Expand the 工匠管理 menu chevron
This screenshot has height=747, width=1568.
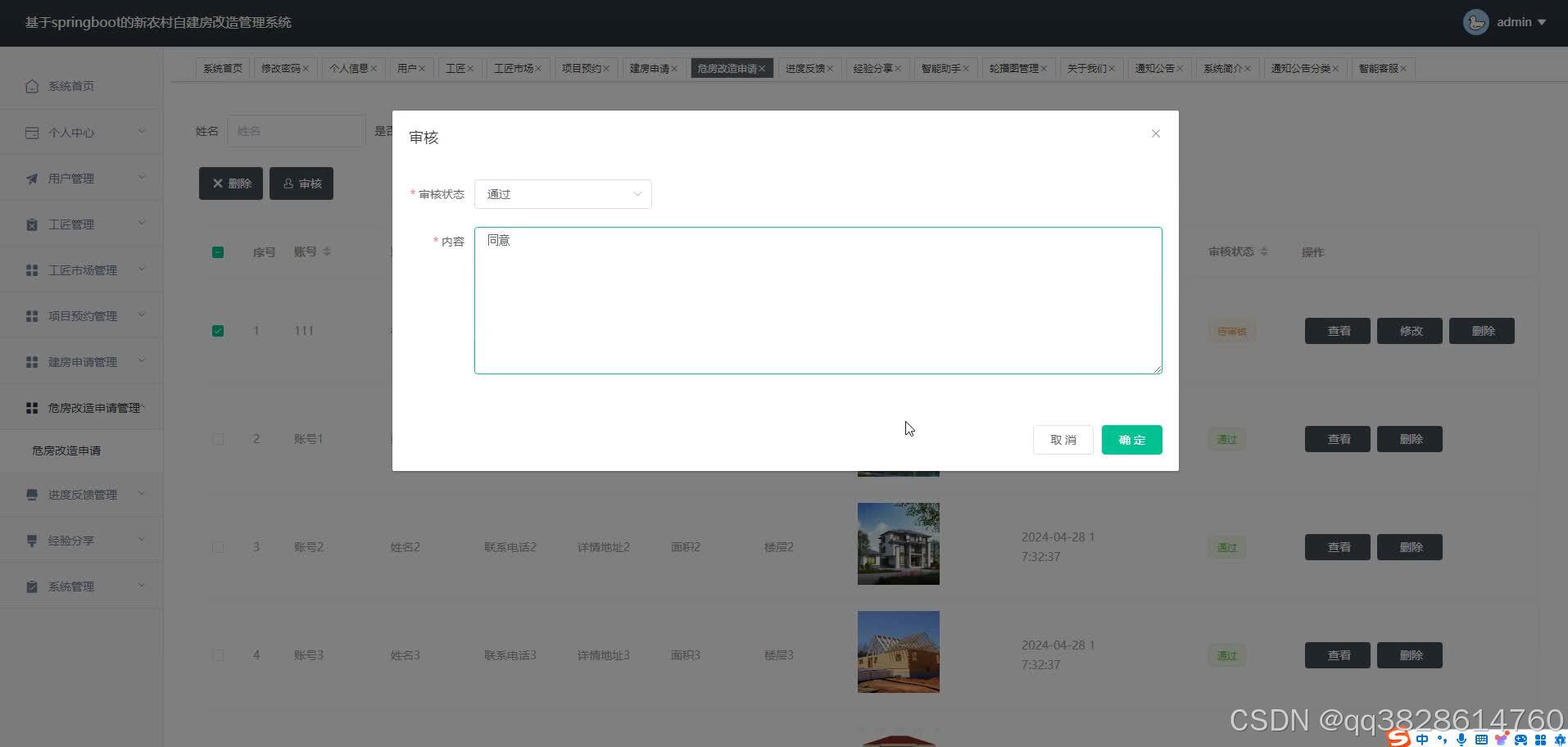point(141,223)
